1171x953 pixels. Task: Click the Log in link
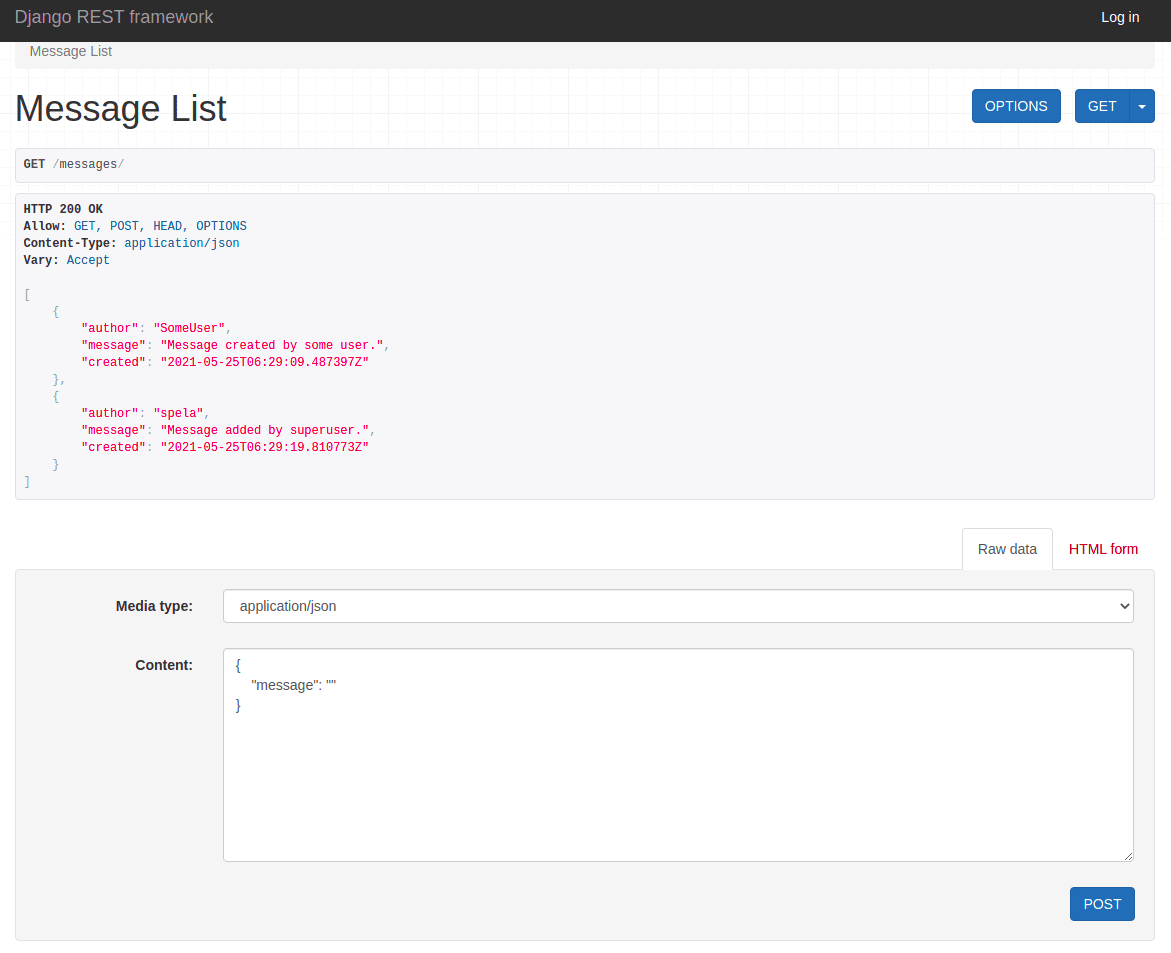[1119, 17]
